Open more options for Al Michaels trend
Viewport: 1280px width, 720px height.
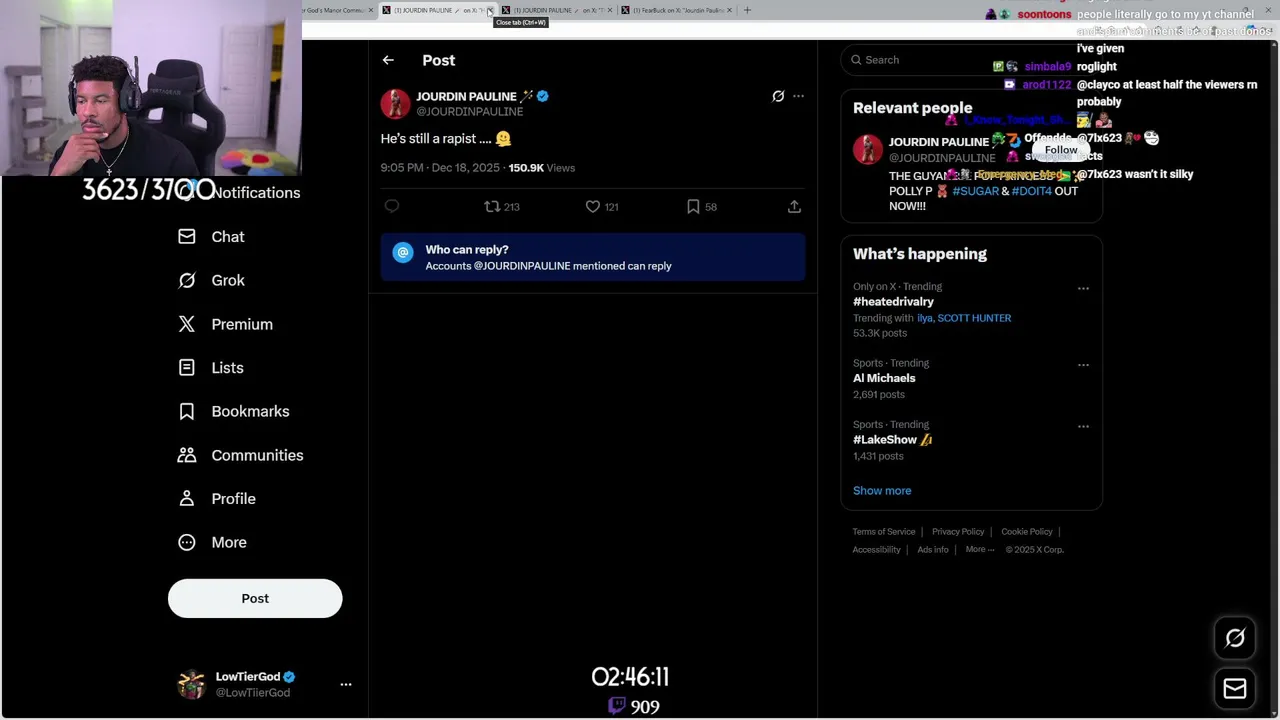(1083, 365)
